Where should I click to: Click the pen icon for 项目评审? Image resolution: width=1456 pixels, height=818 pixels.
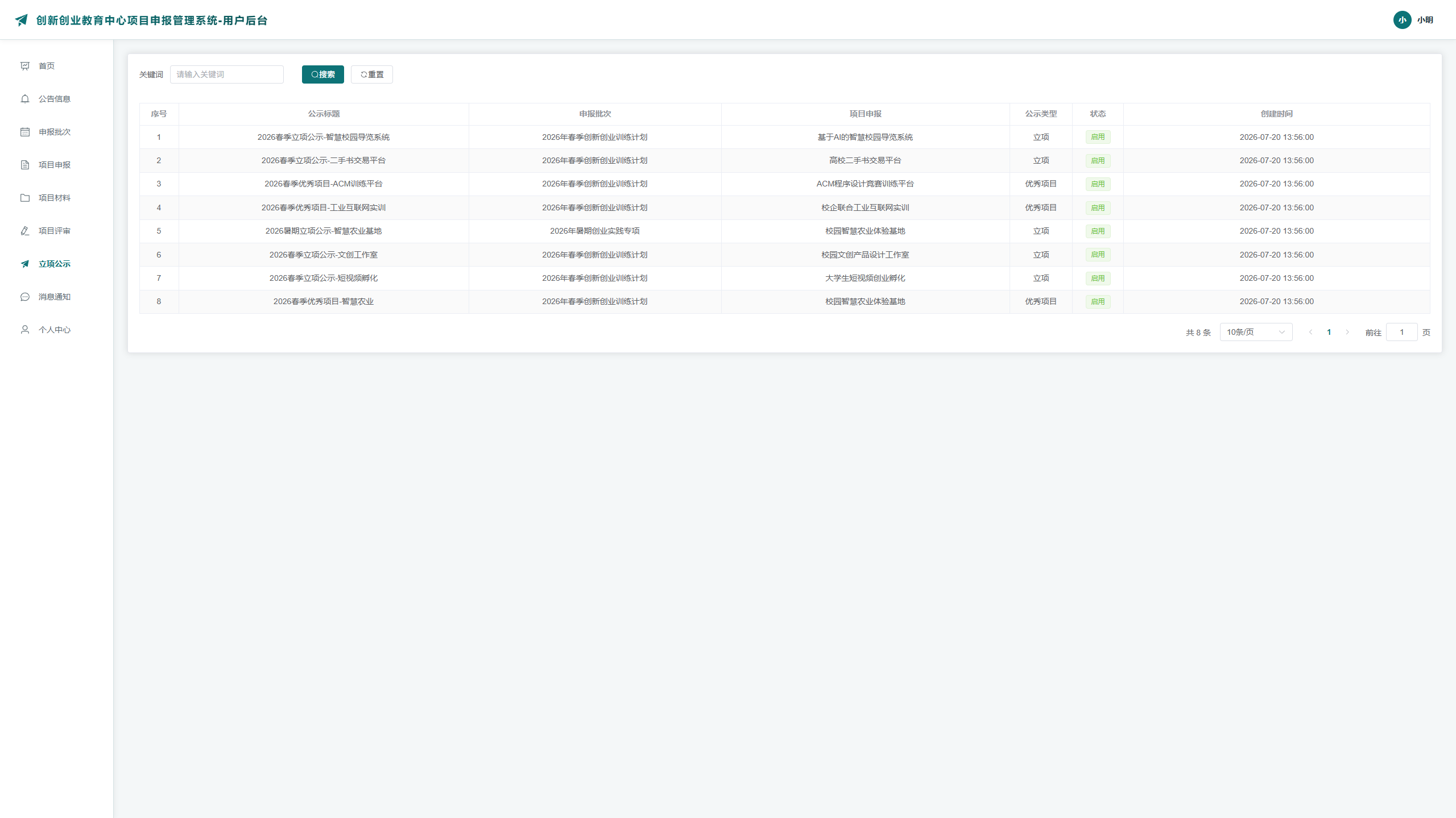click(x=25, y=231)
